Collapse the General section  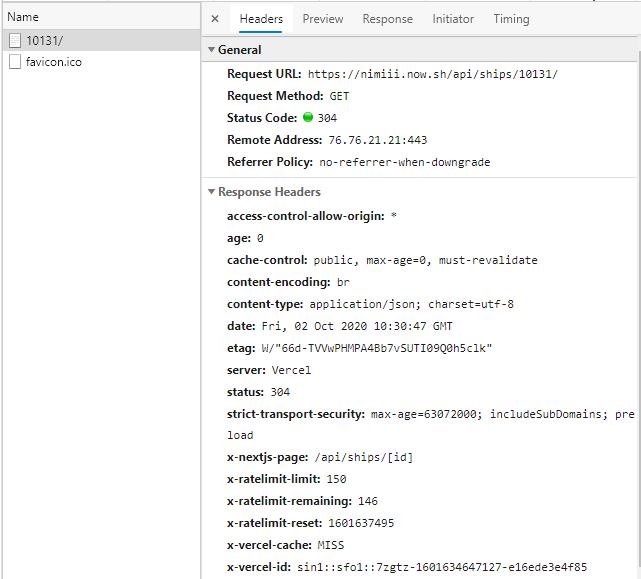(211, 50)
